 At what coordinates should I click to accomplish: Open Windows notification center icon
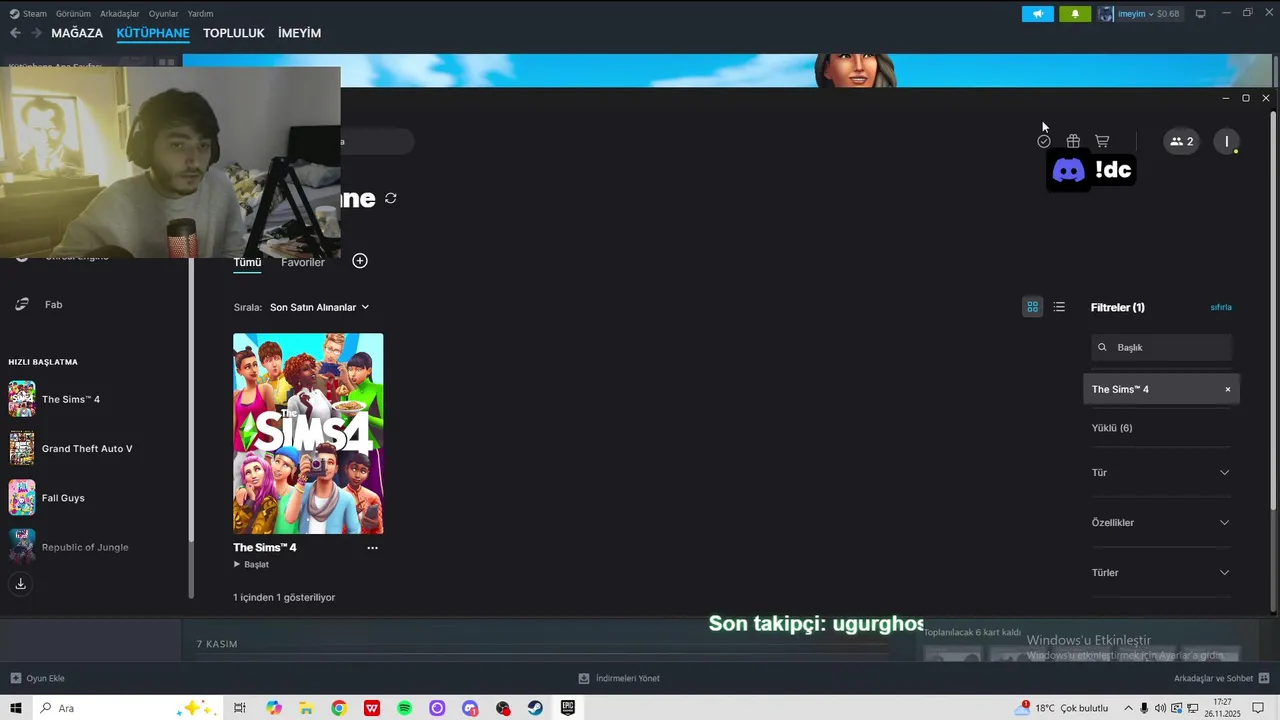coord(1259,708)
